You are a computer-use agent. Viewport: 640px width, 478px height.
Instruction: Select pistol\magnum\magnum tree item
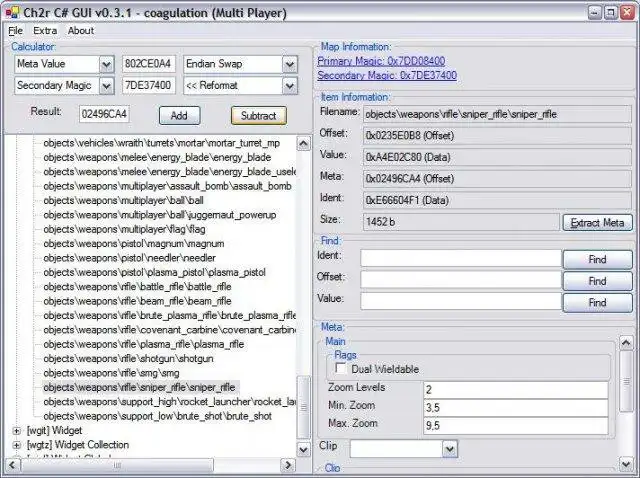134,243
